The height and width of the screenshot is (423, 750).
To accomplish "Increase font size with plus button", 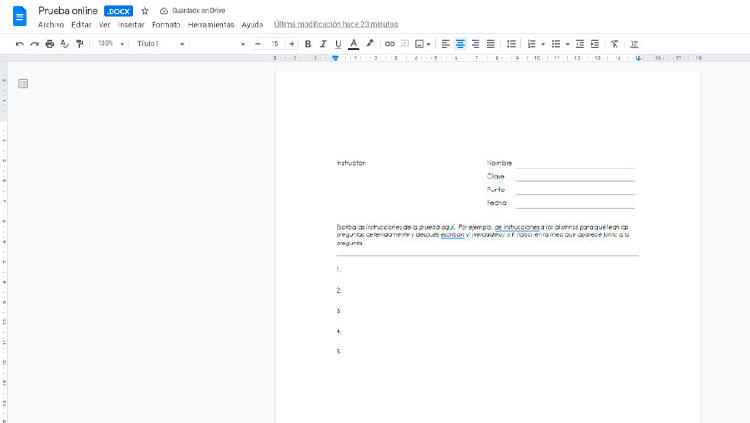I will pos(291,44).
